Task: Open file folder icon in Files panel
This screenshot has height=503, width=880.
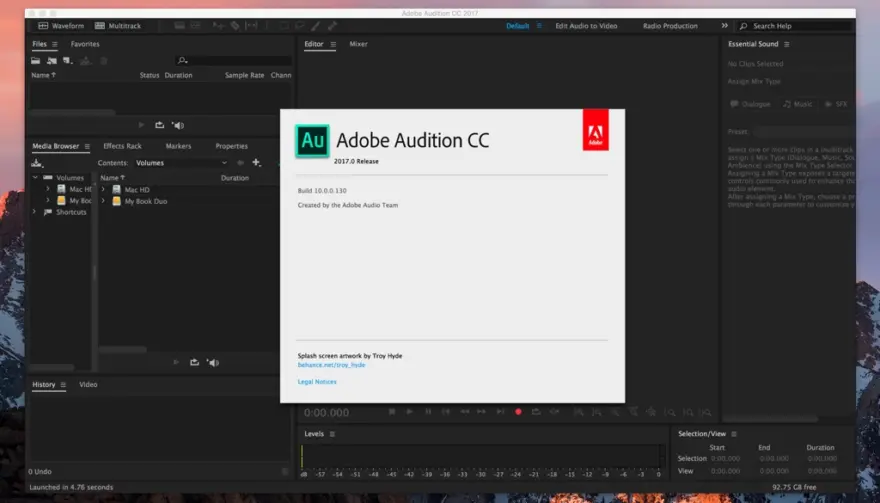Action: point(35,61)
